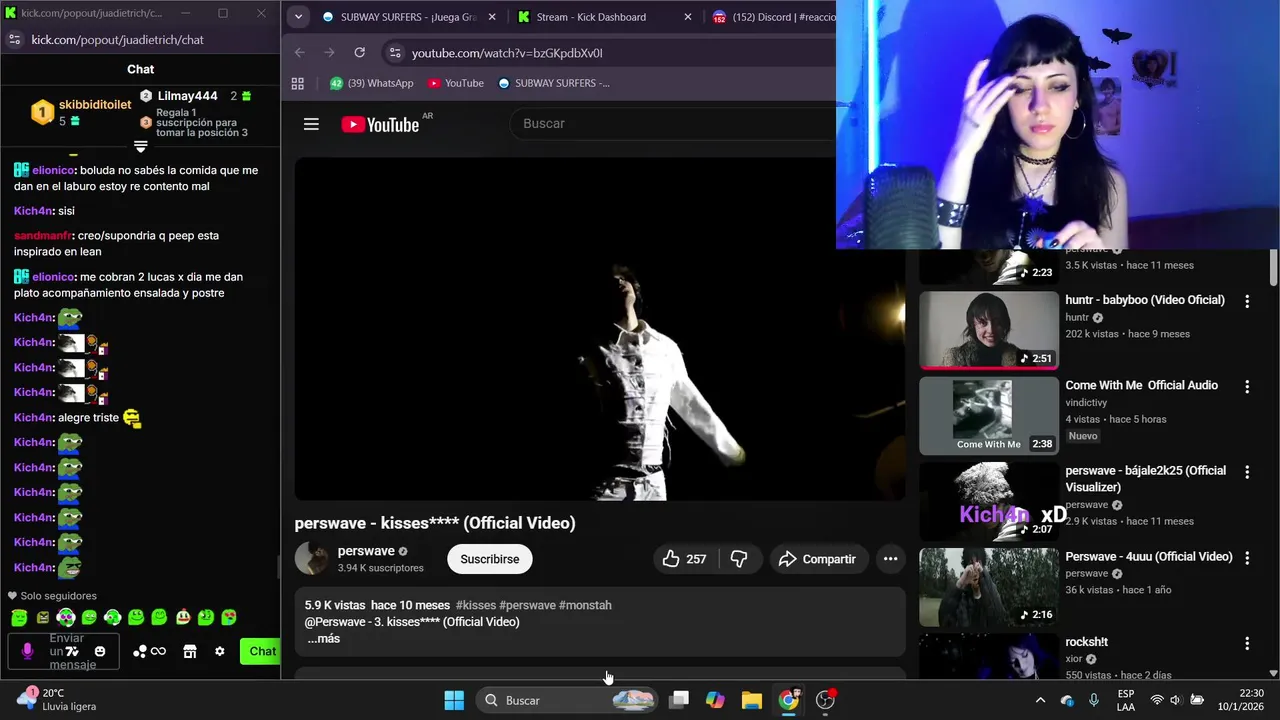Open SUBWAY SURFERS bookmark
Viewport: 1280px width, 720px height.
pyautogui.click(x=554, y=83)
